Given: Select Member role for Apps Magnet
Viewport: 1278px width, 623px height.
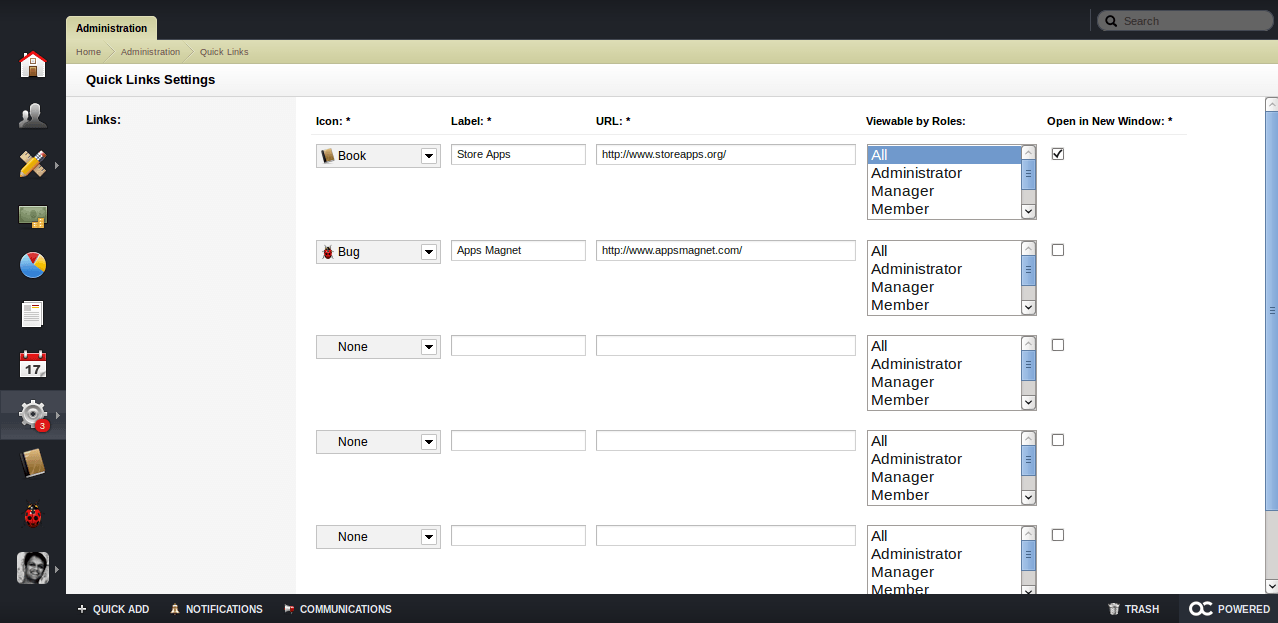Looking at the screenshot, I should pyautogui.click(x=944, y=305).
